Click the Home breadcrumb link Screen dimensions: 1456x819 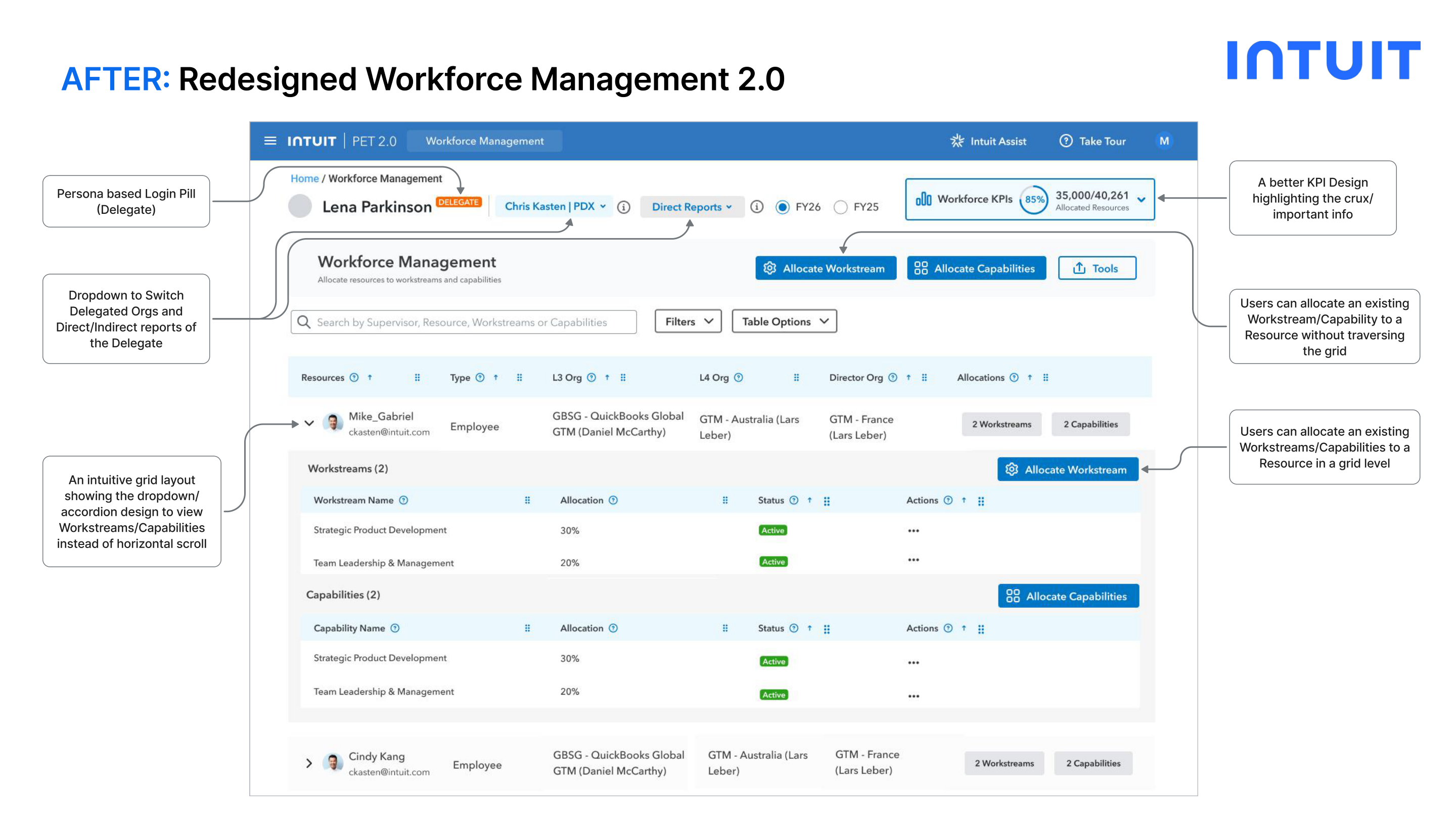[305, 178]
